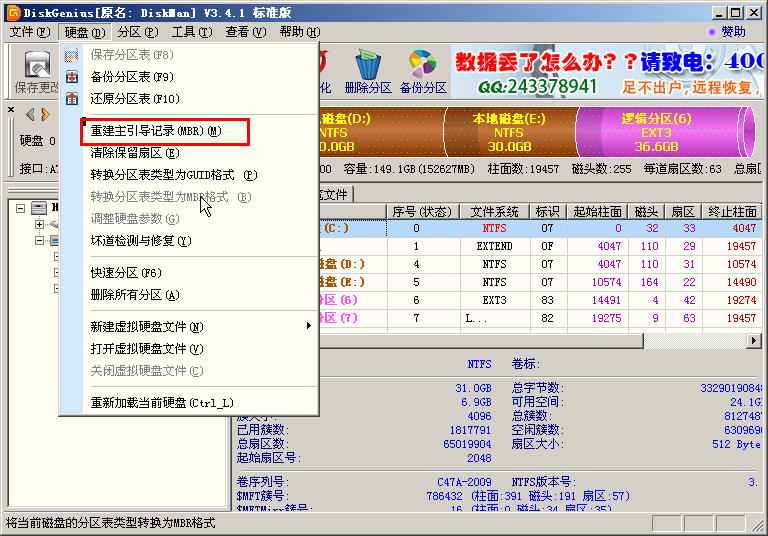Click the 序号(状态) column header
The height and width of the screenshot is (536, 768).
coord(423,212)
